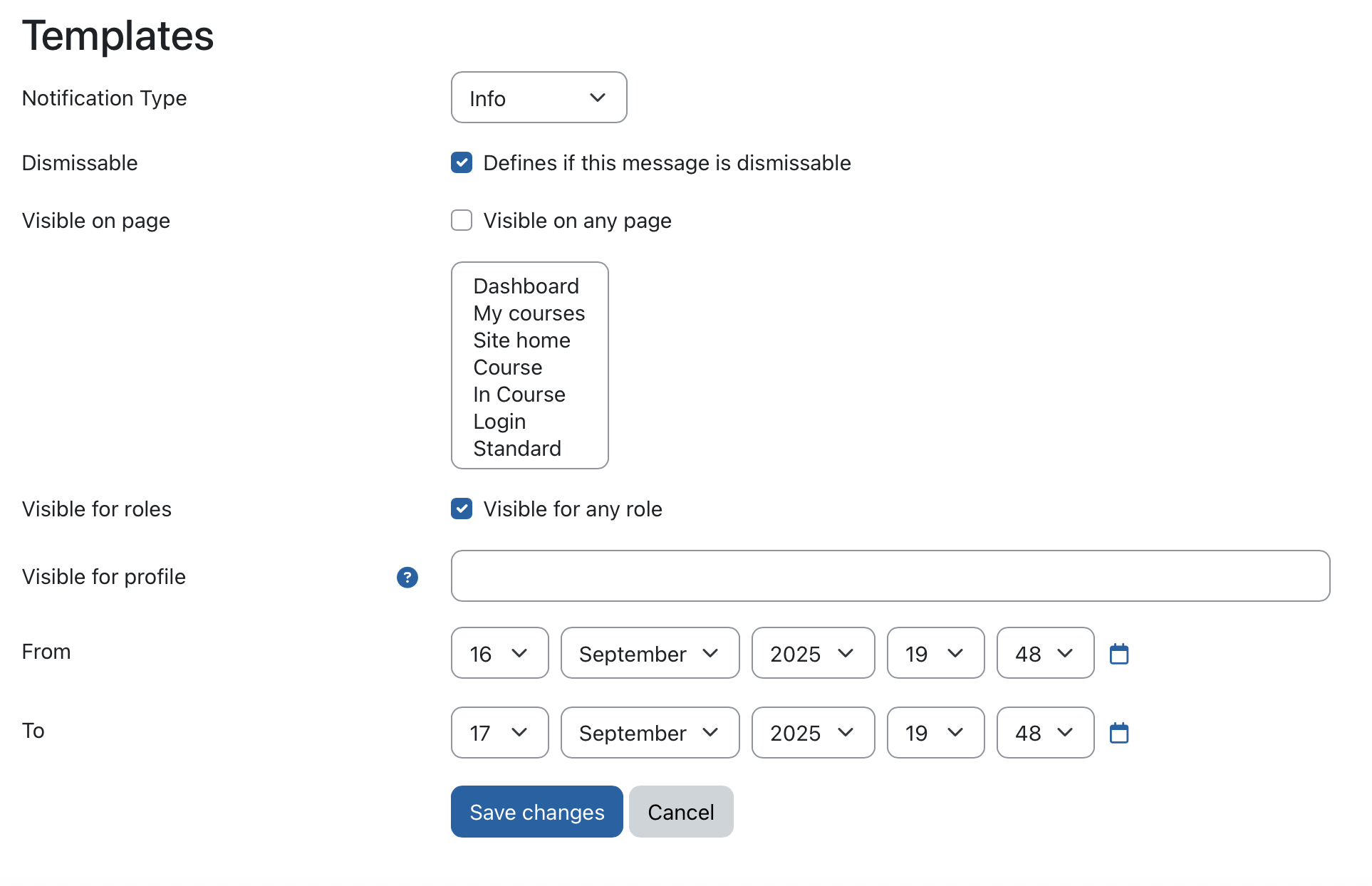
Task: Open the From date calendar picker icon
Action: [x=1119, y=653]
